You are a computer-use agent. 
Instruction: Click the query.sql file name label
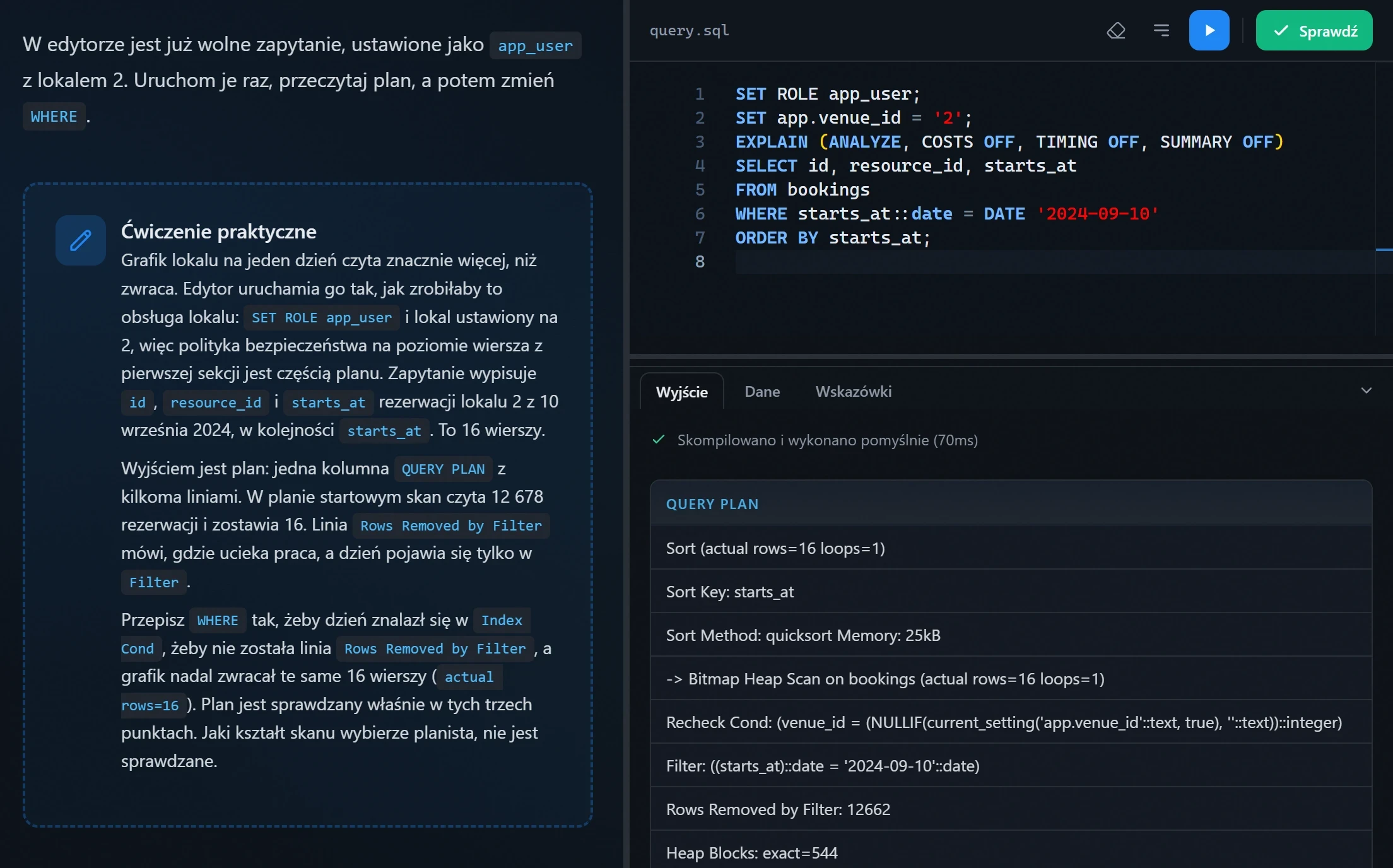point(689,30)
